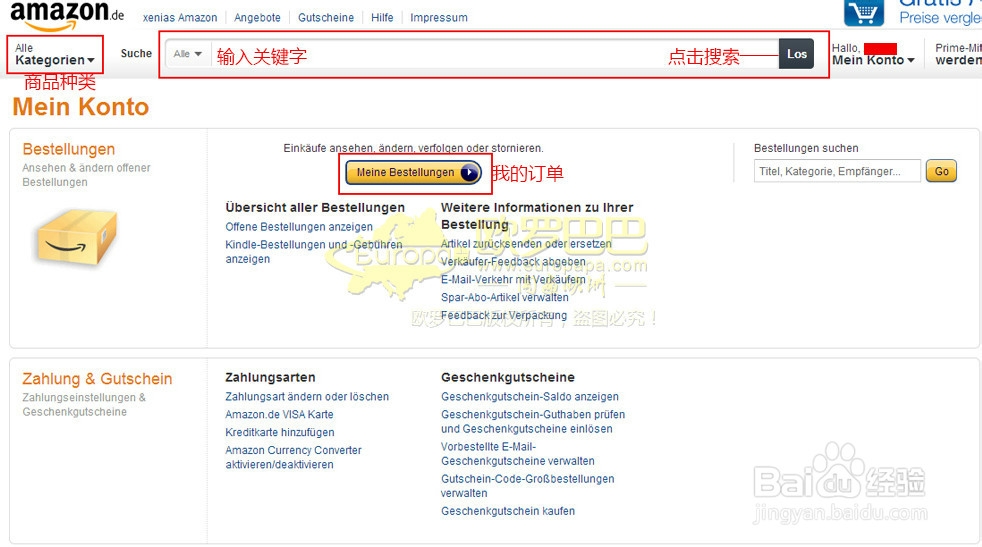Click the Mein Konto page heading

coord(81,107)
